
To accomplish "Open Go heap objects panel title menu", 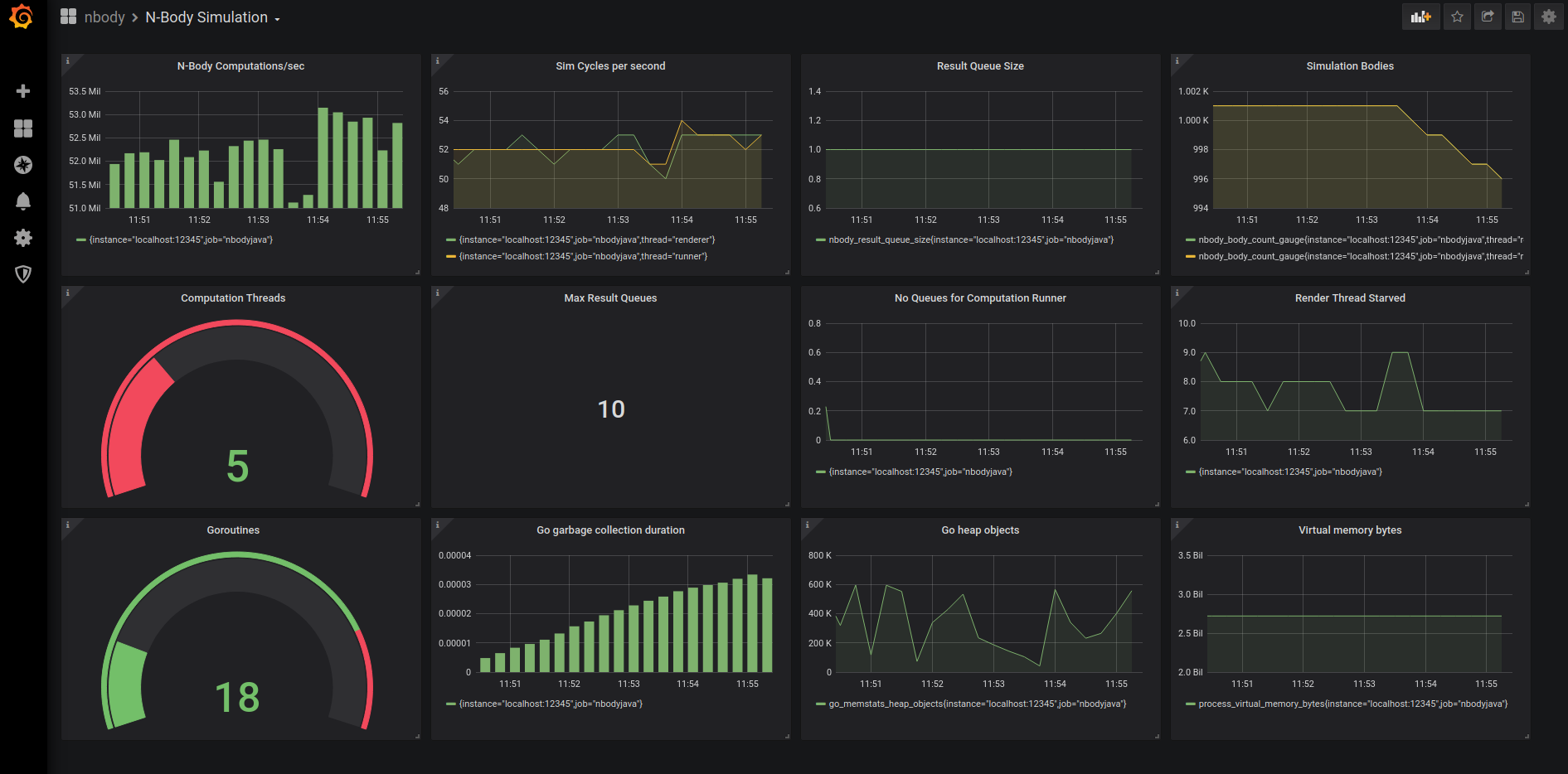I will (x=980, y=530).
